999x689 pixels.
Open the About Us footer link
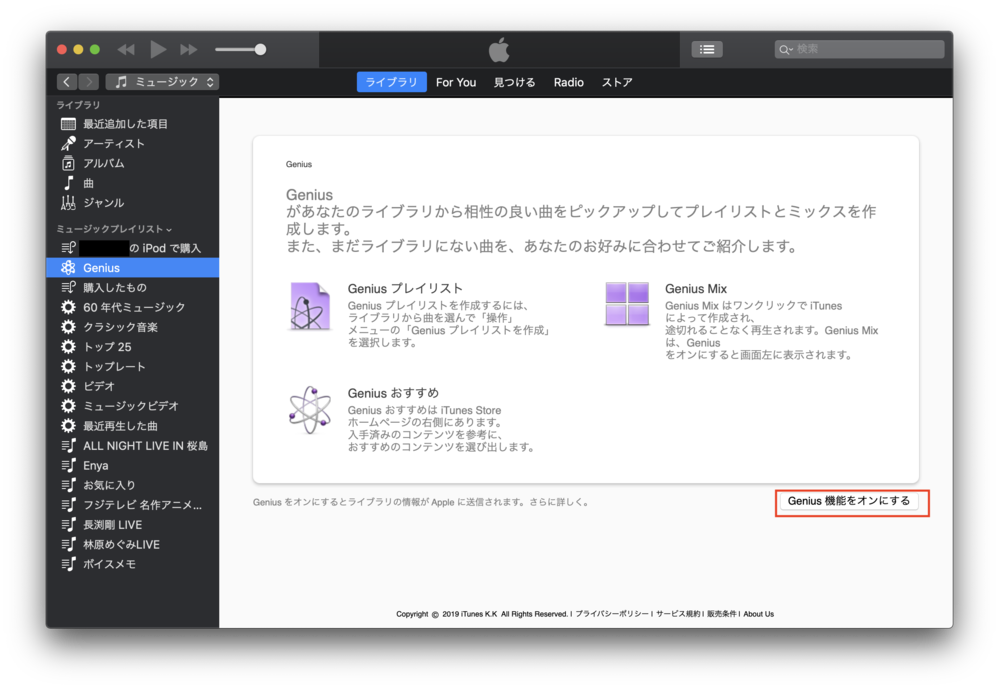tap(758, 614)
